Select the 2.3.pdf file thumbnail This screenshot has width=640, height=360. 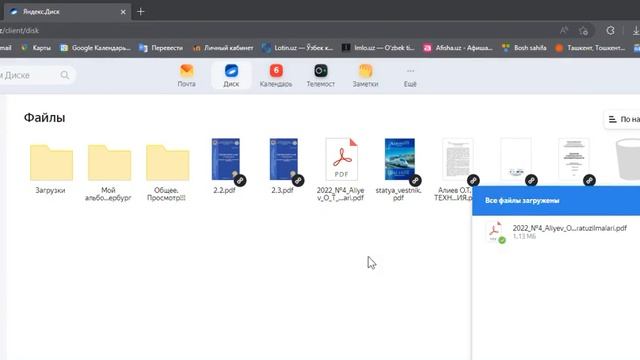(283, 159)
